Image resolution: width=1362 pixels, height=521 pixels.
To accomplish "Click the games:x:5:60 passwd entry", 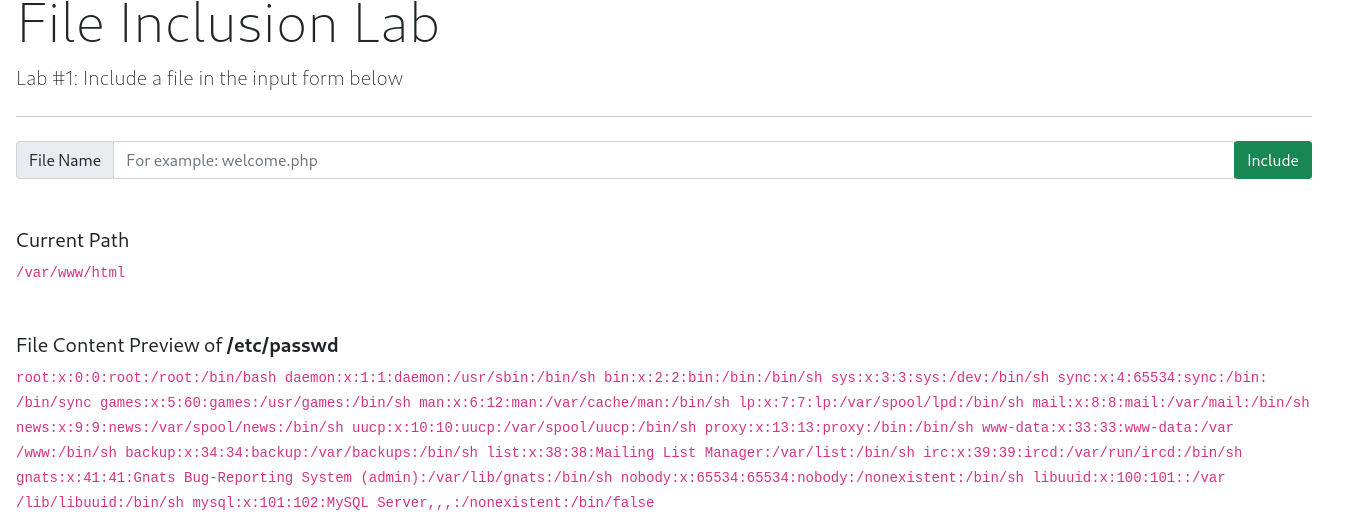I will [255, 403].
